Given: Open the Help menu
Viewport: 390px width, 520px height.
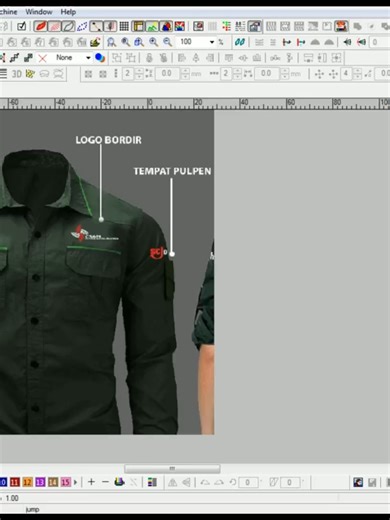Looking at the screenshot, I should coord(68,12).
